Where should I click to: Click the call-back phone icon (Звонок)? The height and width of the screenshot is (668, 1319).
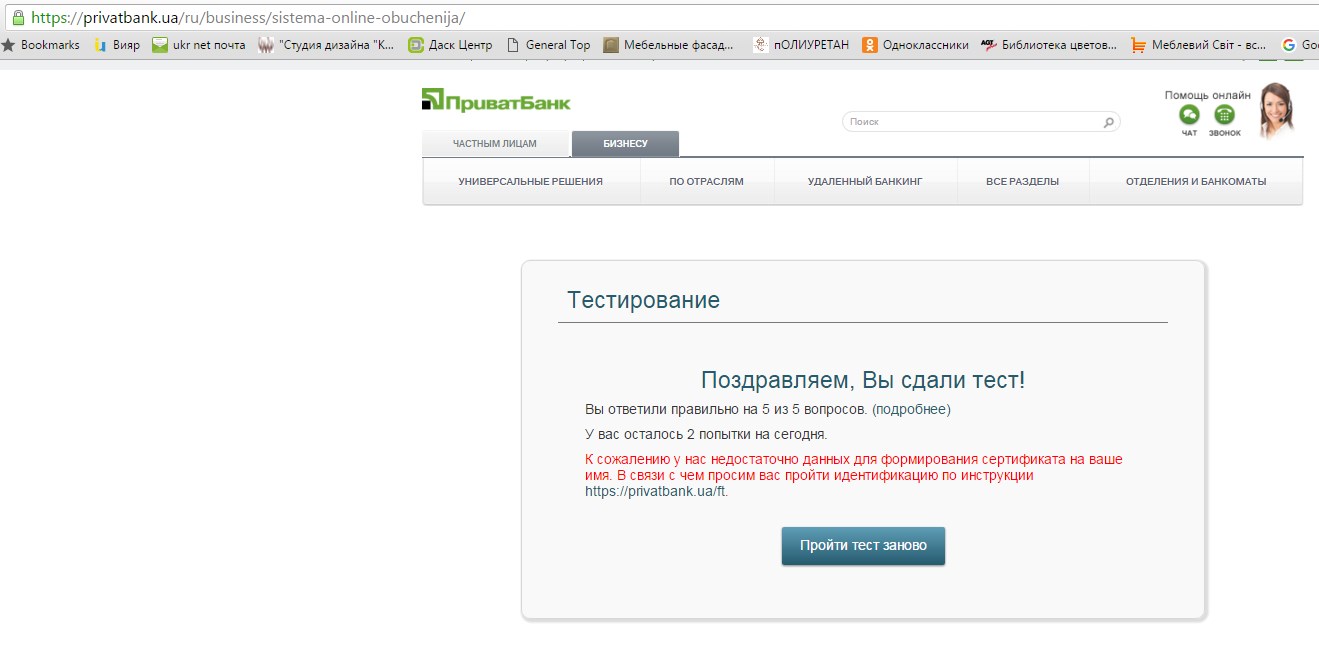pyautogui.click(x=1224, y=115)
